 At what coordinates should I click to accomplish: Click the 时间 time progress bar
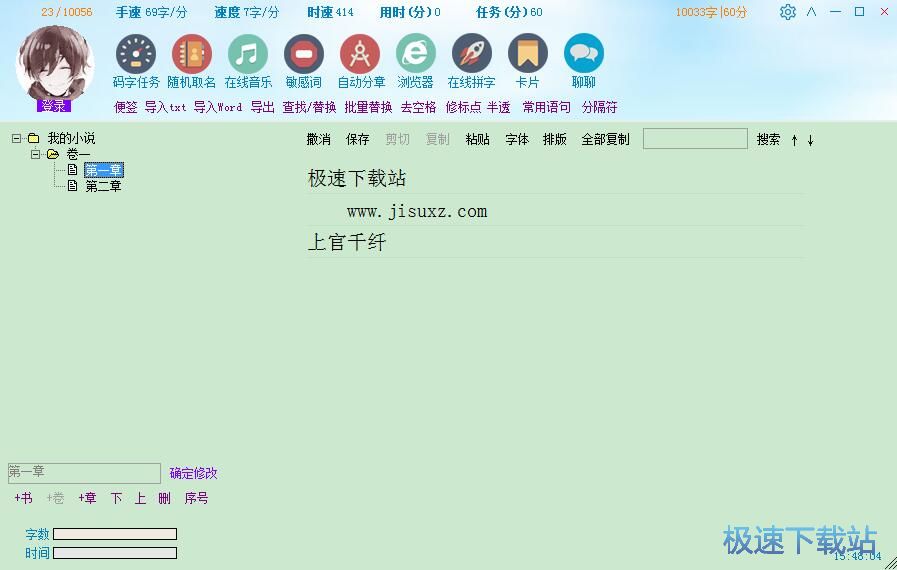pyautogui.click(x=115, y=553)
